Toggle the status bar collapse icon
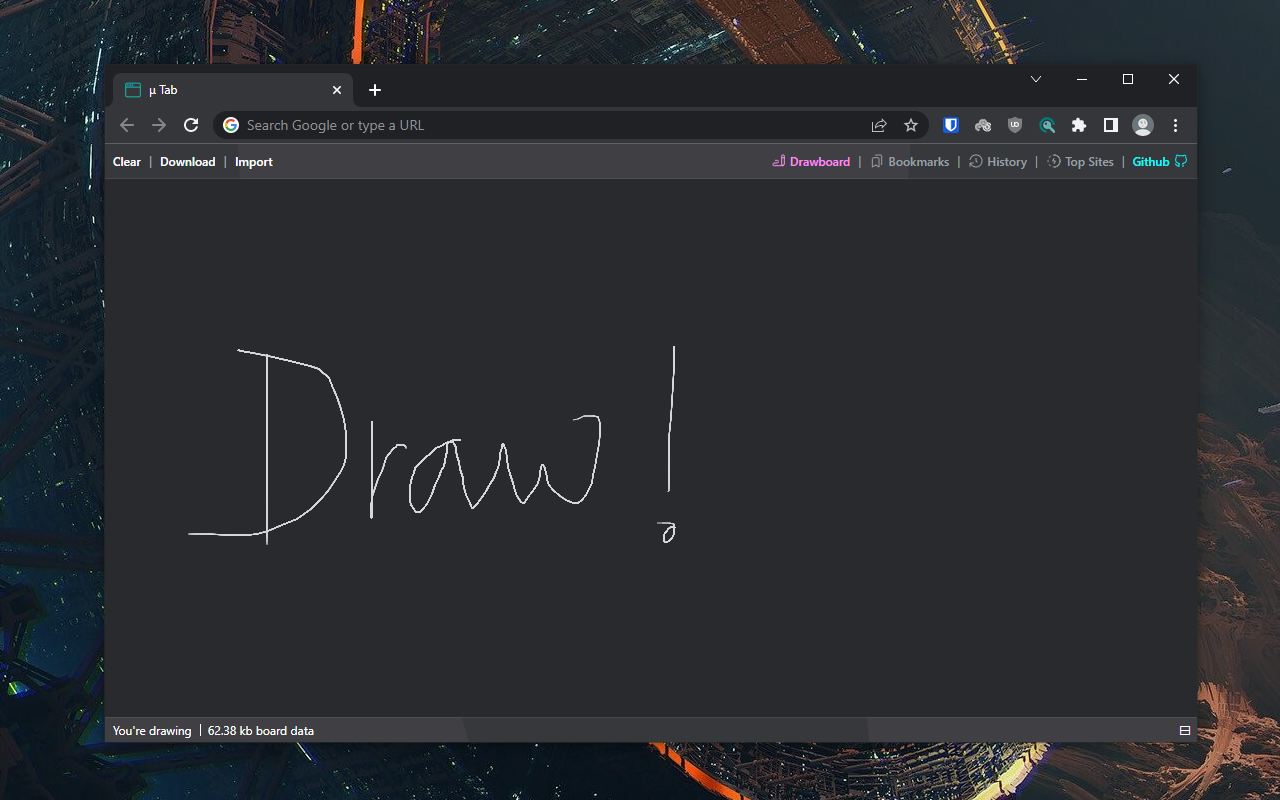 [1185, 731]
